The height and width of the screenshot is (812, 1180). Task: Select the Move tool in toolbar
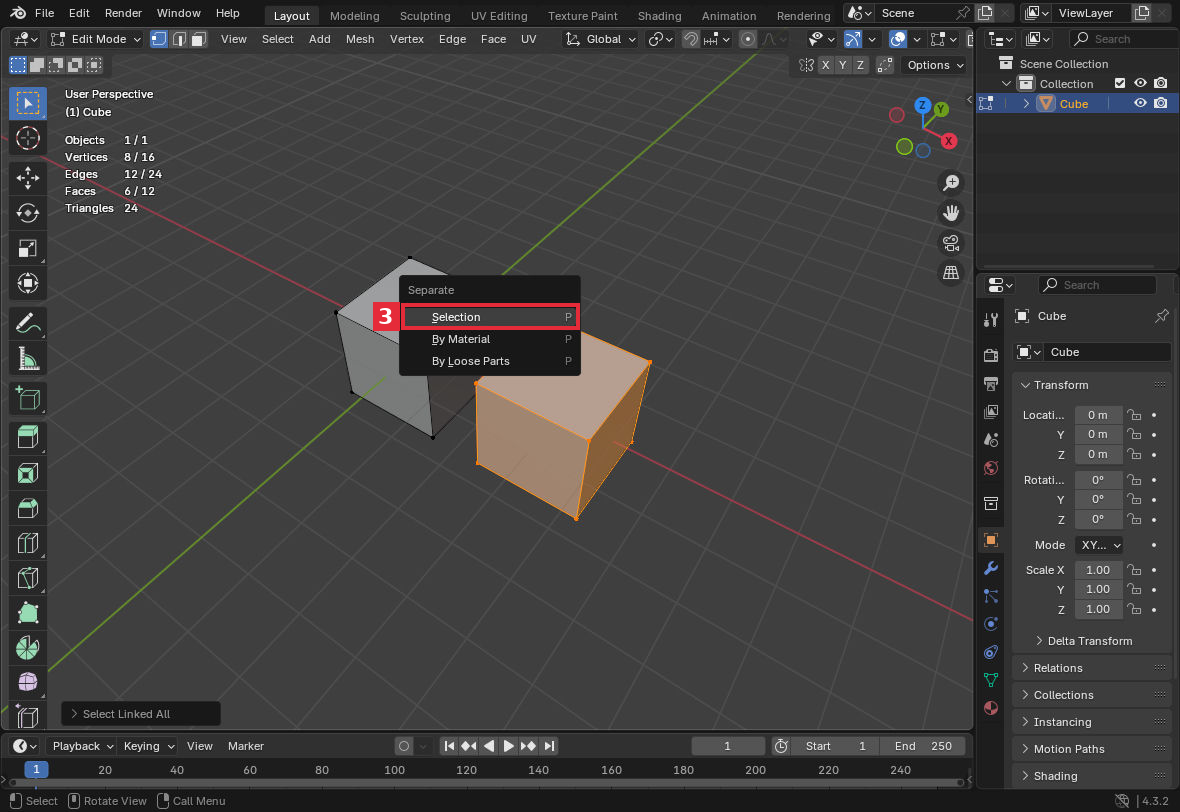coord(28,178)
